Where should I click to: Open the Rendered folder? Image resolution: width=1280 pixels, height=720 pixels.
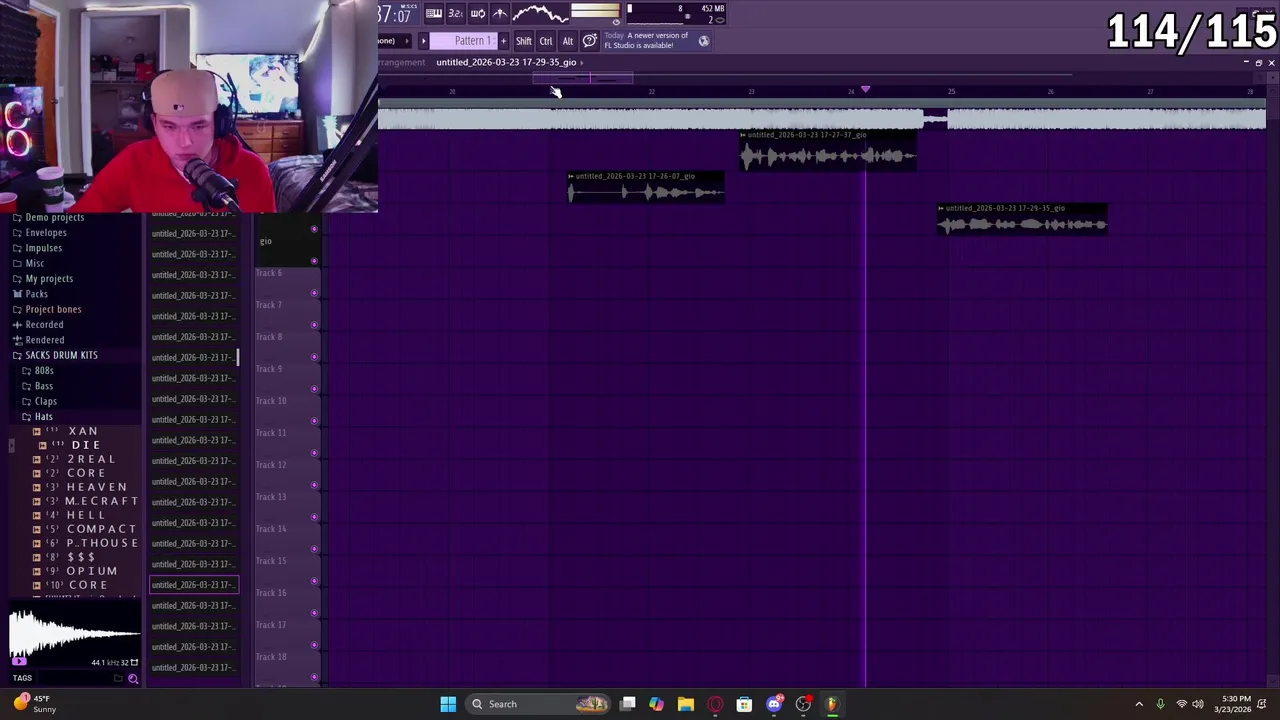pos(37,340)
